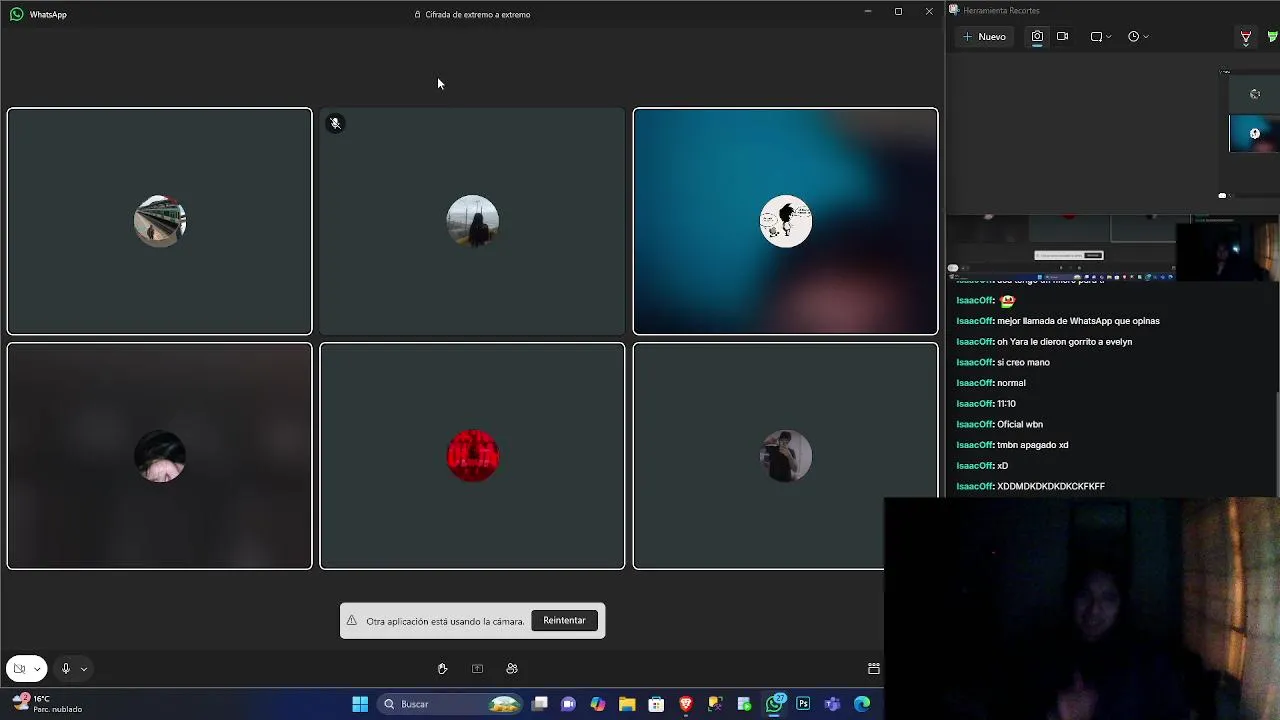Screen dimensions: 1280x720
Task: Raise hand in the WhatsApp call
Action: click(x=442, y=669)
